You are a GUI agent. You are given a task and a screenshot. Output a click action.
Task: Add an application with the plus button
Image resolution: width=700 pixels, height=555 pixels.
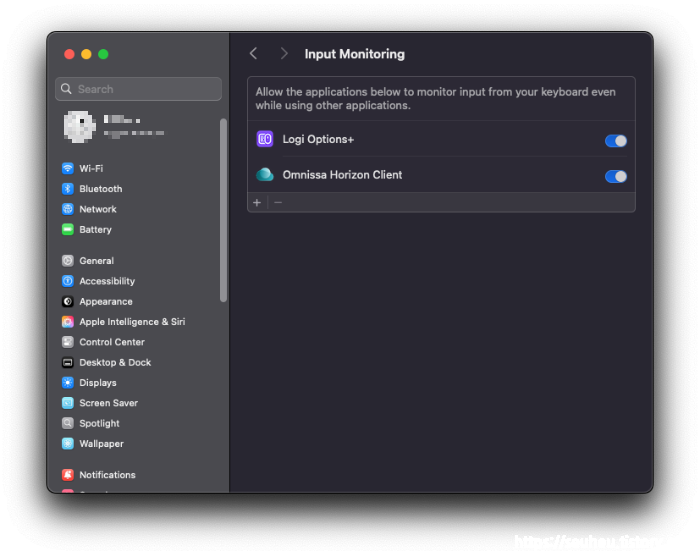point(257,203)
